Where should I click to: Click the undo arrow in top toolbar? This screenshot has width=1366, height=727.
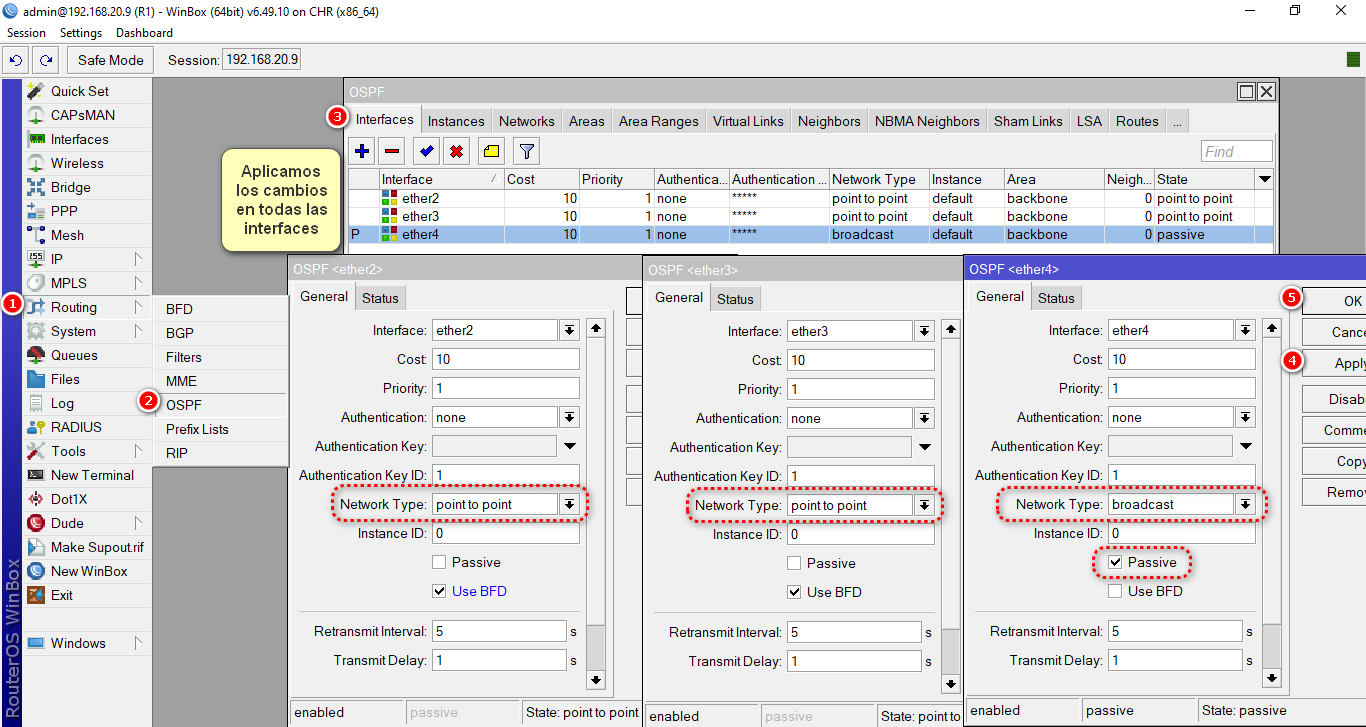[x=15, y=60]
